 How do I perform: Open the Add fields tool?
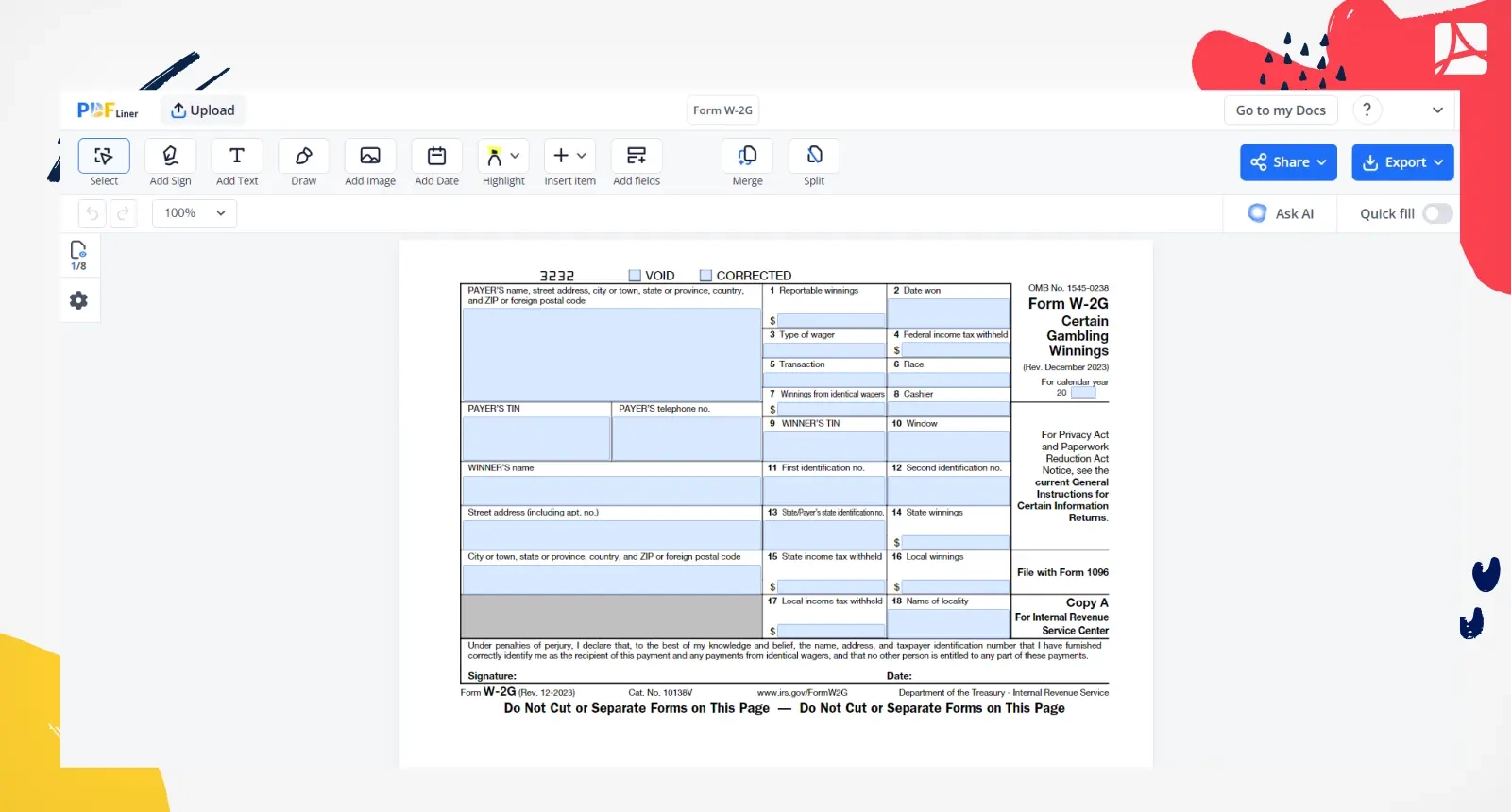click(x=637, y=156)
